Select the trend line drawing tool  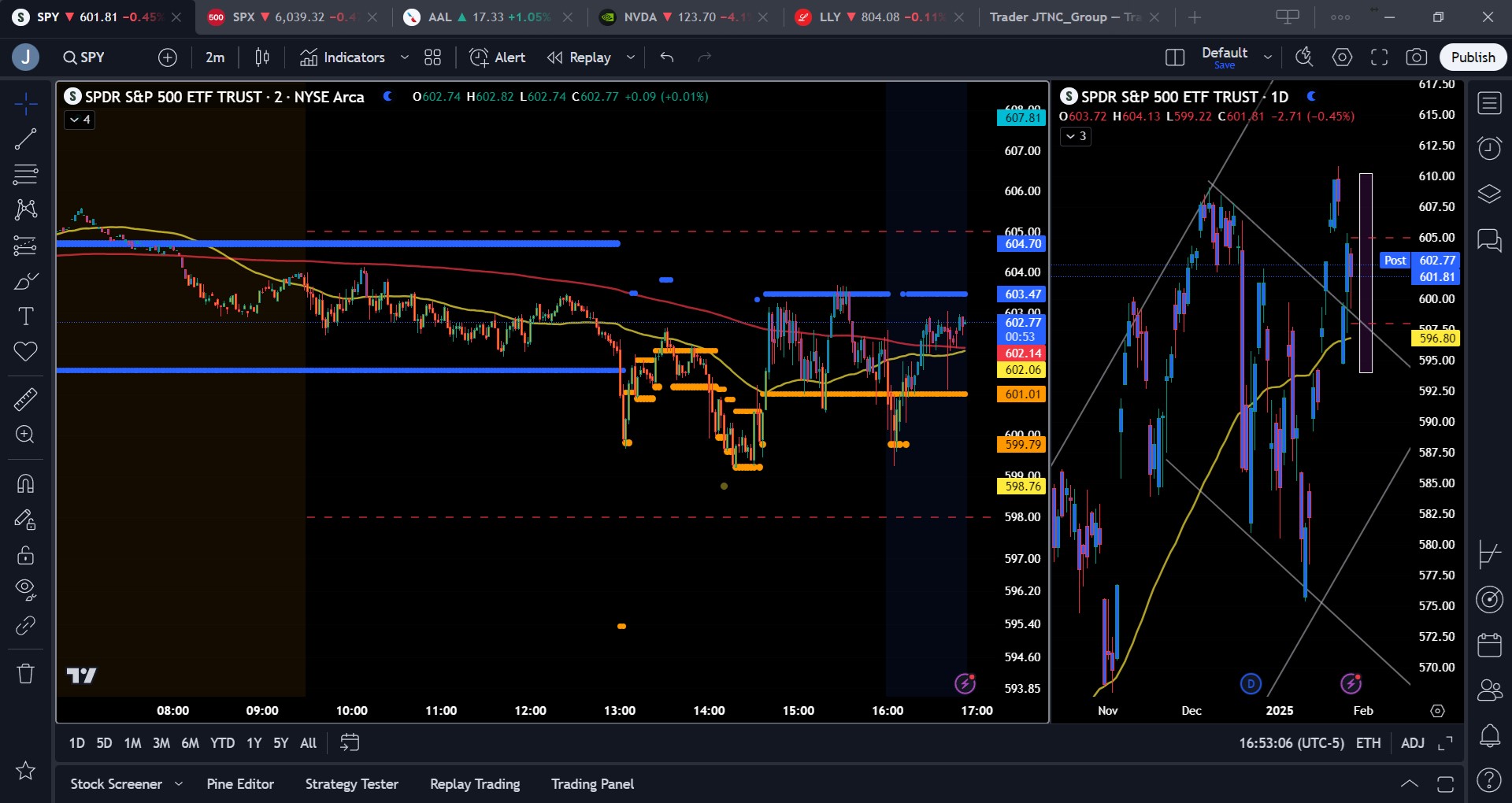point(25,139)
